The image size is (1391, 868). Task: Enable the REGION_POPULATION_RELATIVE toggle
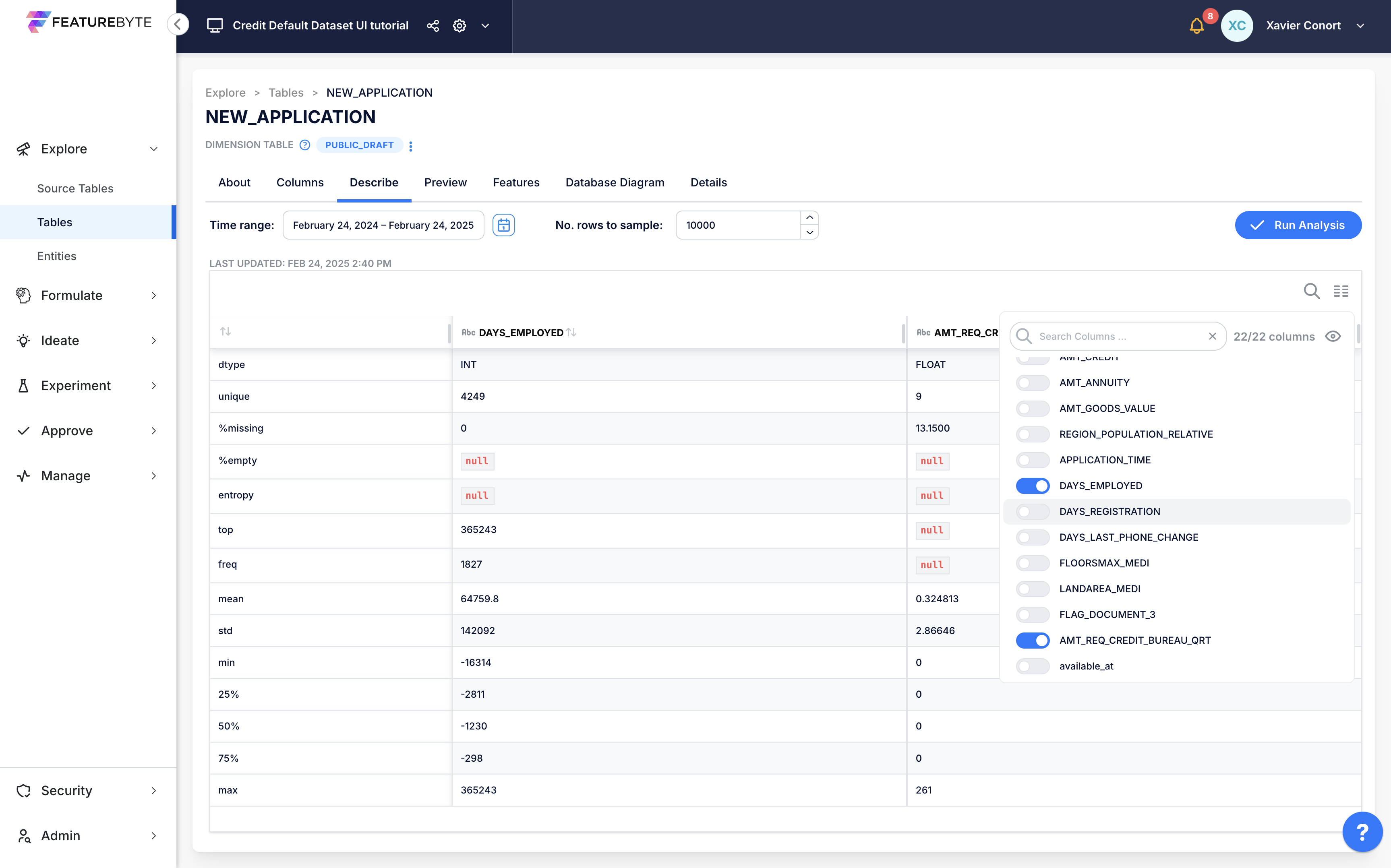coord(1032,434)
